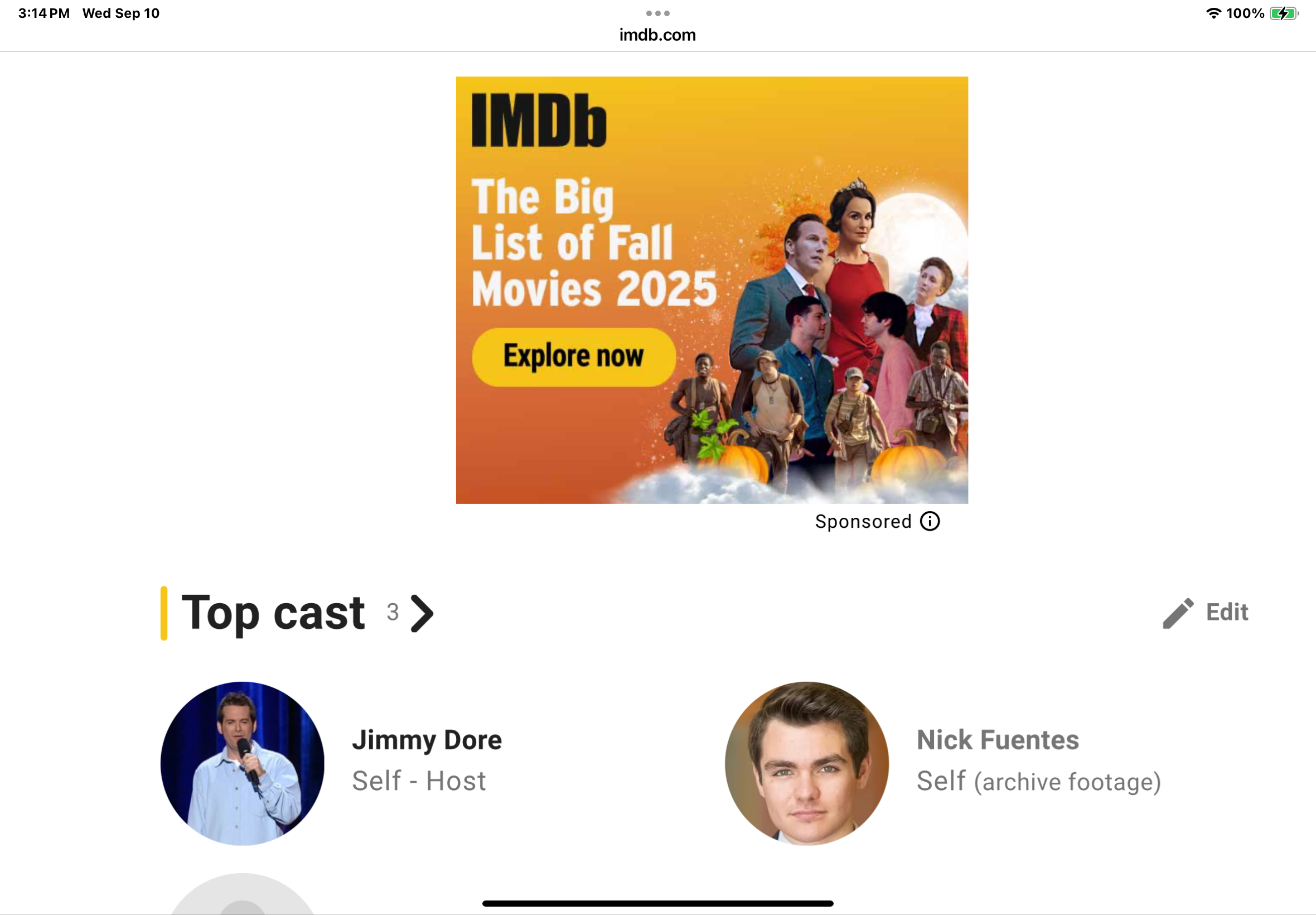1316x915 pixels.
Task: Tap the IMDb logo in the ad
Action: [x=539, y=121]
